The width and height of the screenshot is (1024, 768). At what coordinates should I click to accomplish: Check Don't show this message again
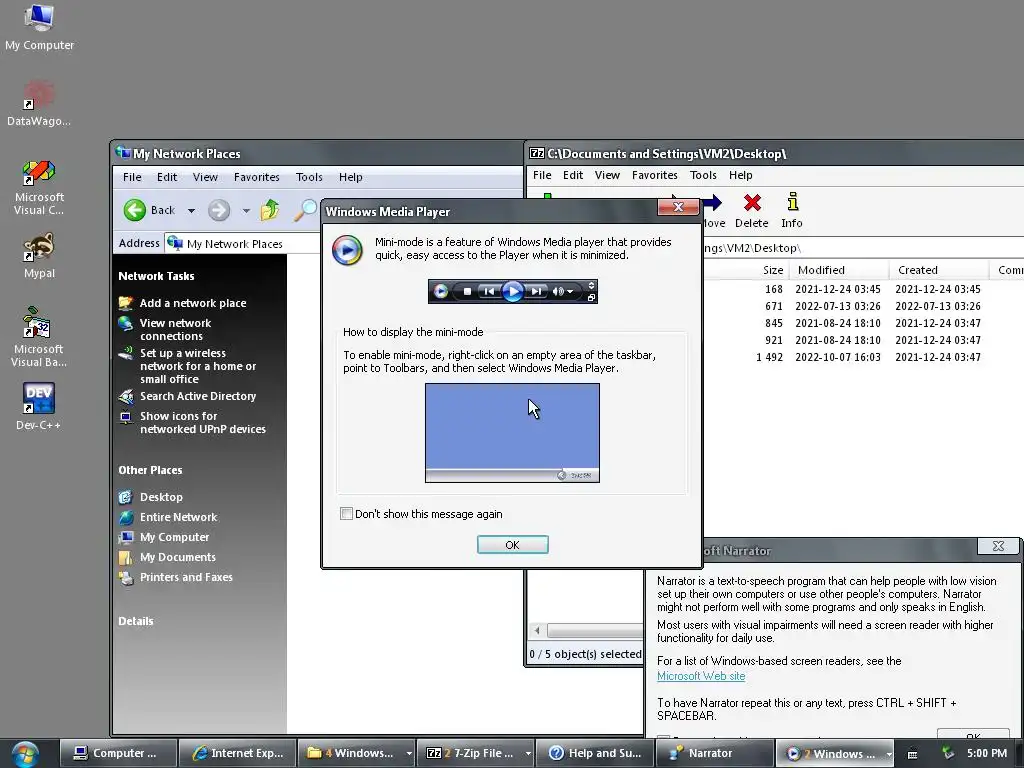pos(346,514)
